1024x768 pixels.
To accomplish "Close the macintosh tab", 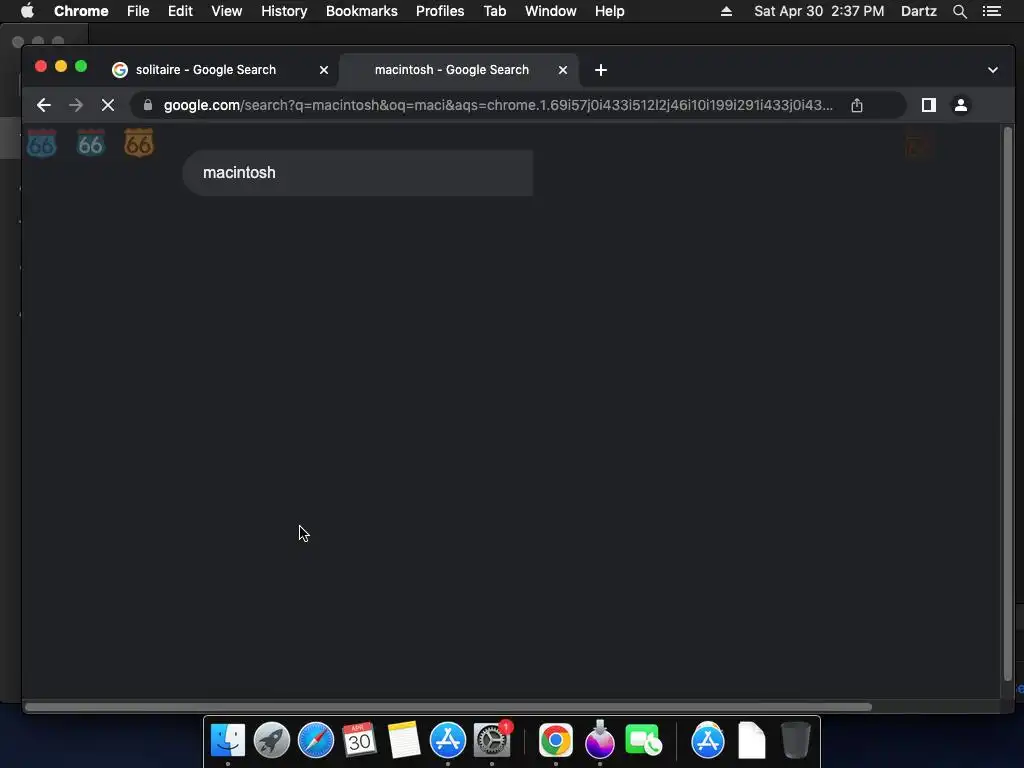I will coord(563,70).
